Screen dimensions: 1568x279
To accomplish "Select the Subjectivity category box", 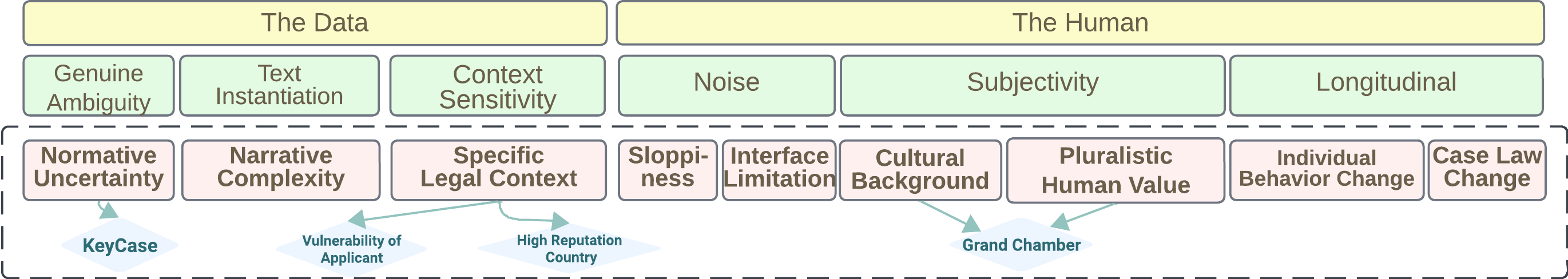I will click(x=1033, y=86).
